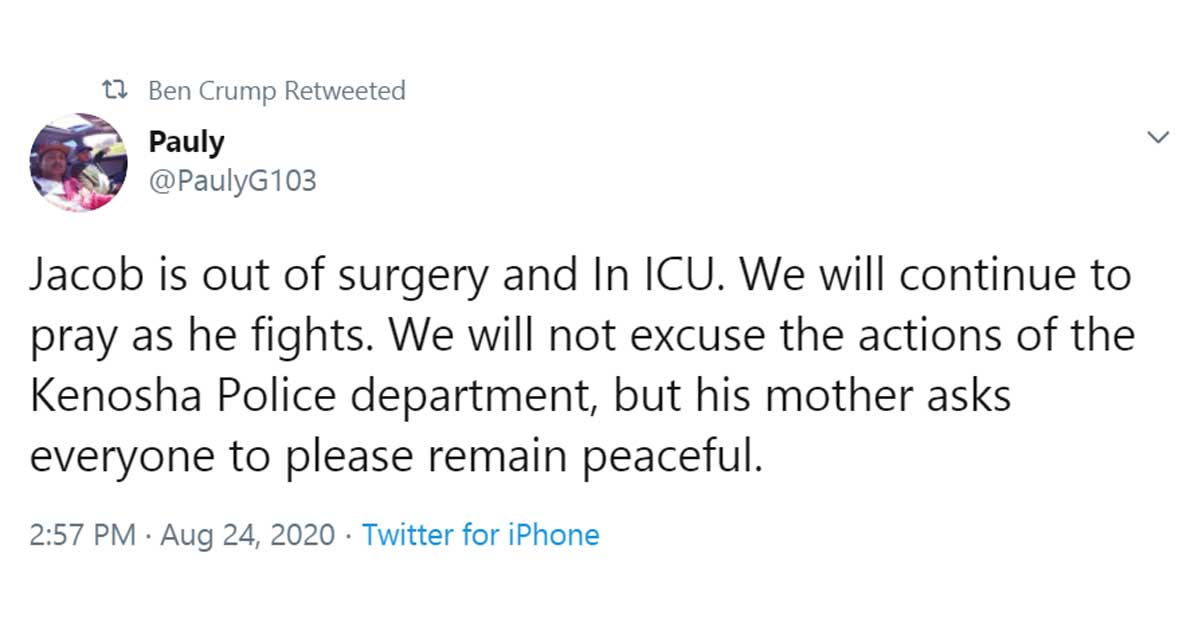The width and height of the screenshot is (1200, 630).
Task: Click "Kenosha Police department" in the tweet
Action: 305,397
